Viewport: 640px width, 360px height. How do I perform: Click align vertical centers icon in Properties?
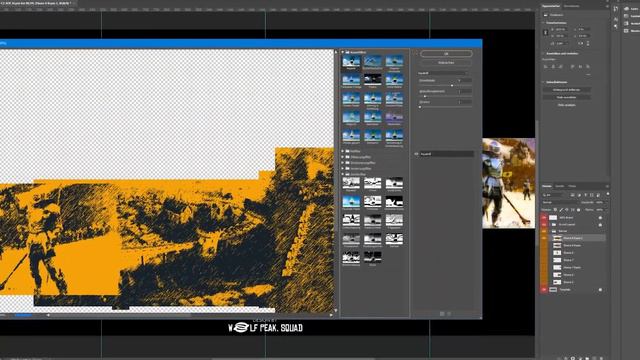point(580,66)
